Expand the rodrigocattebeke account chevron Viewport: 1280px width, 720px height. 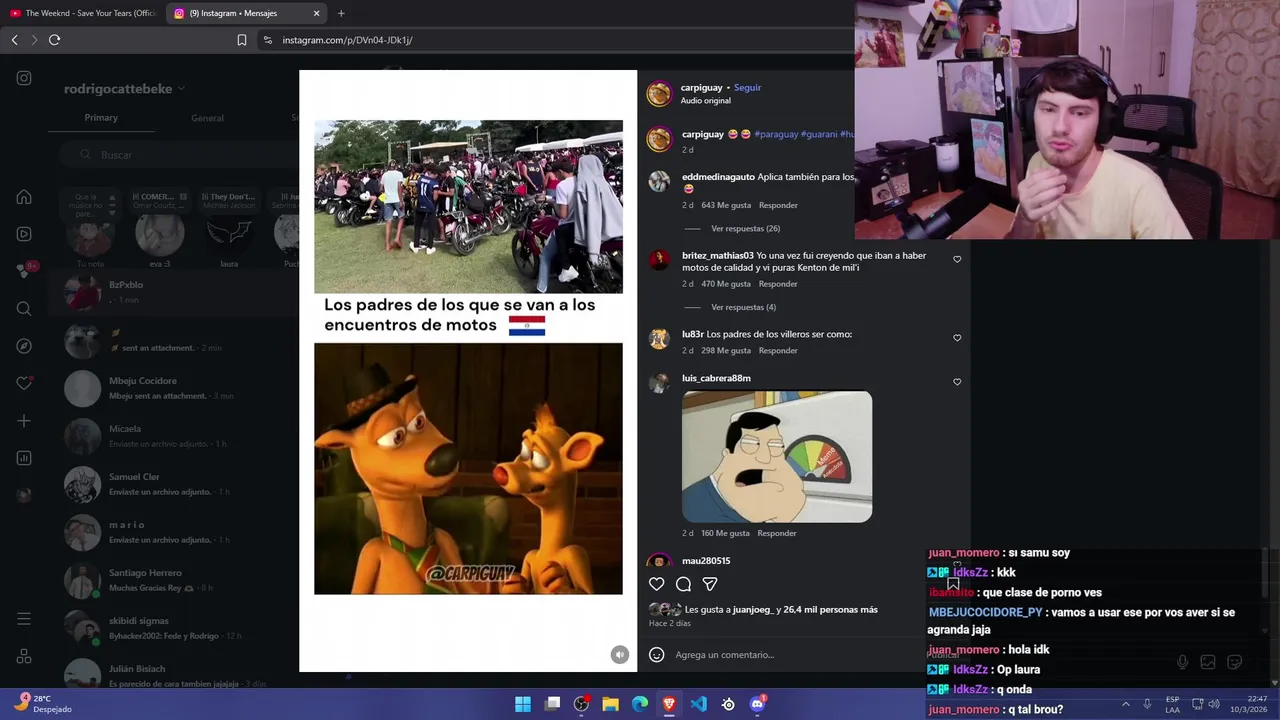181,89
